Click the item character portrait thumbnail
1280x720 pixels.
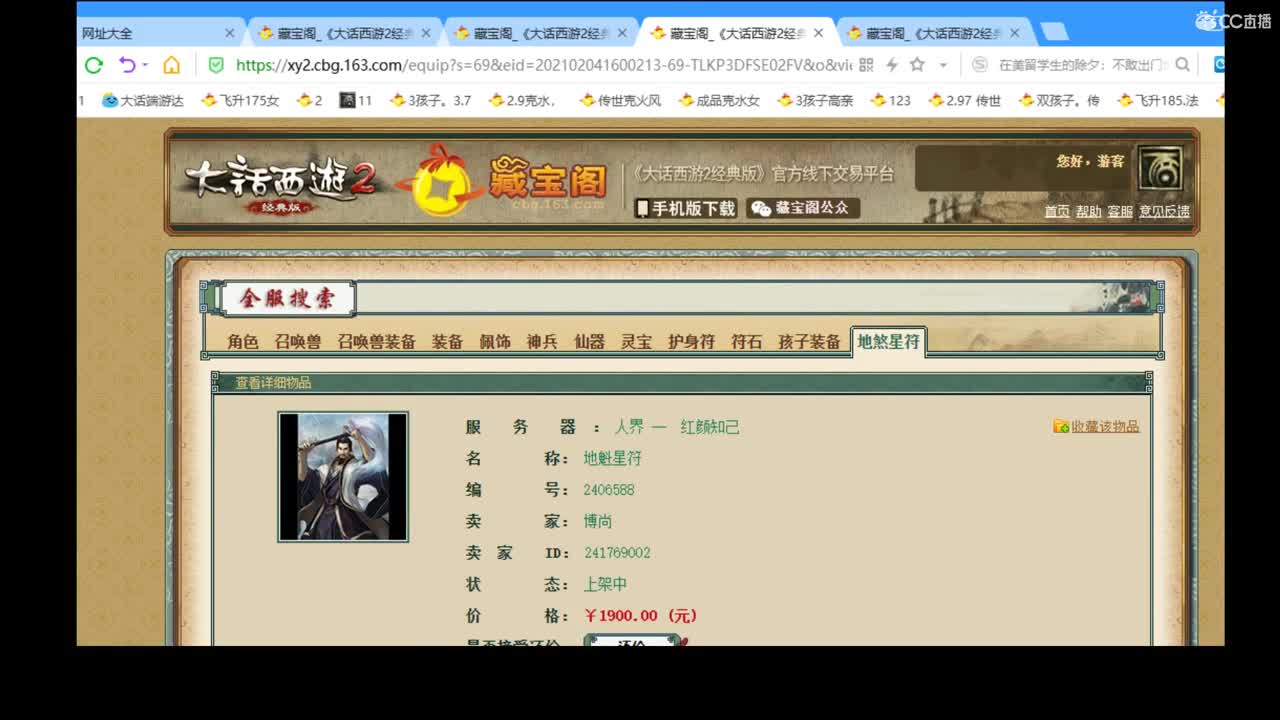tap(343, 477)
